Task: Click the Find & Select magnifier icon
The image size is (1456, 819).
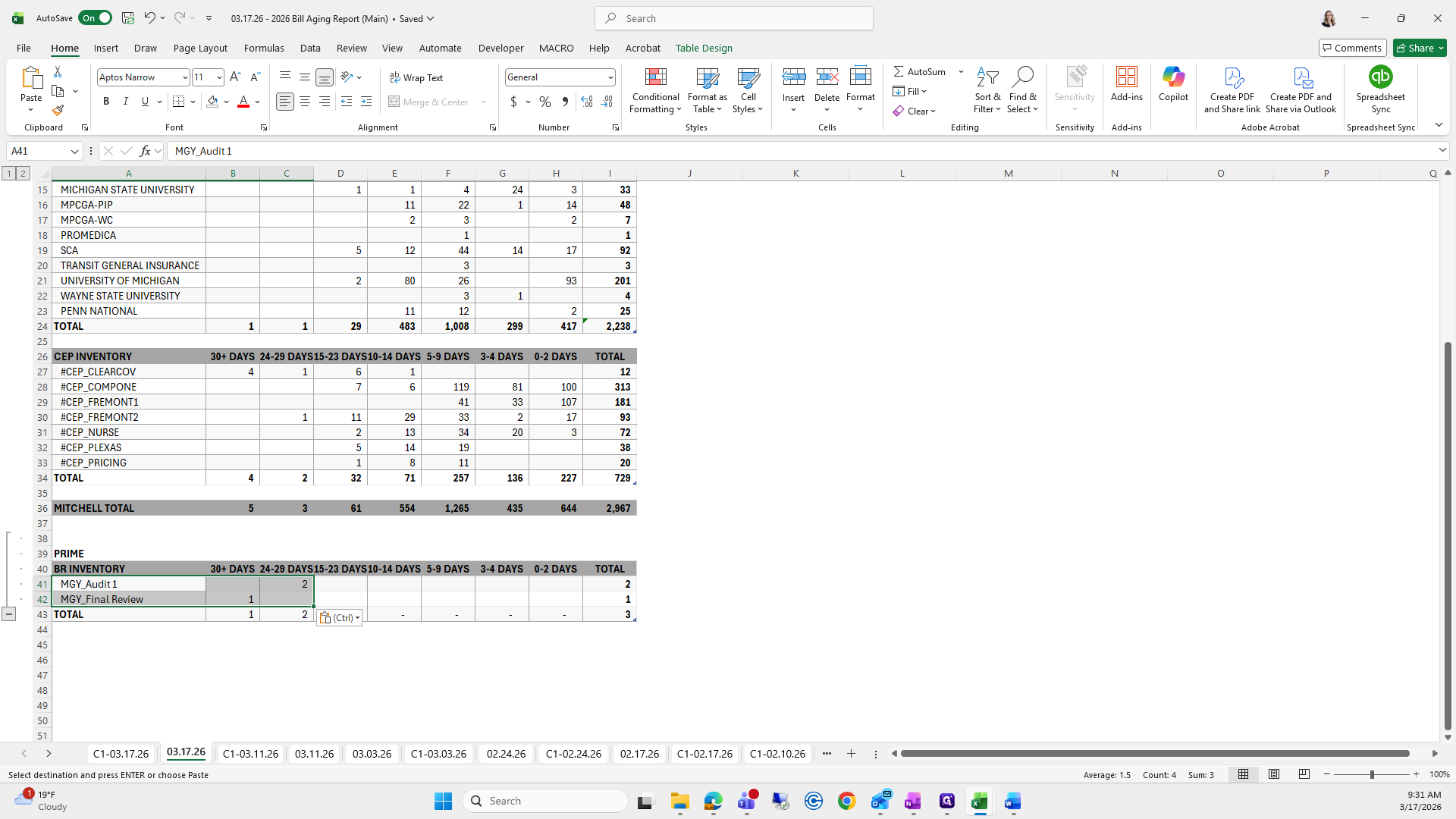Action: [1022, 77]
